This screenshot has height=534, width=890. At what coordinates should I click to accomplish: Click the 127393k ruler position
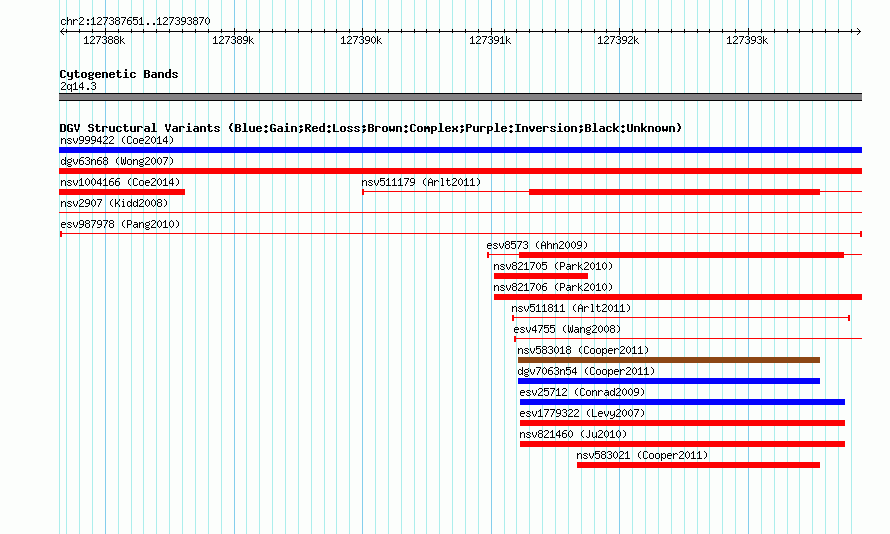[747, 40]
